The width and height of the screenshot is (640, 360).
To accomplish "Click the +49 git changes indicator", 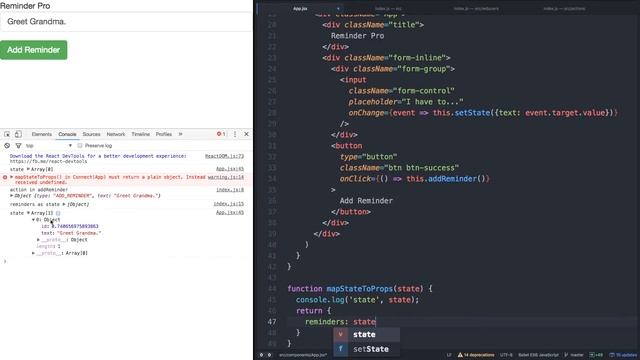I will 596,355.
